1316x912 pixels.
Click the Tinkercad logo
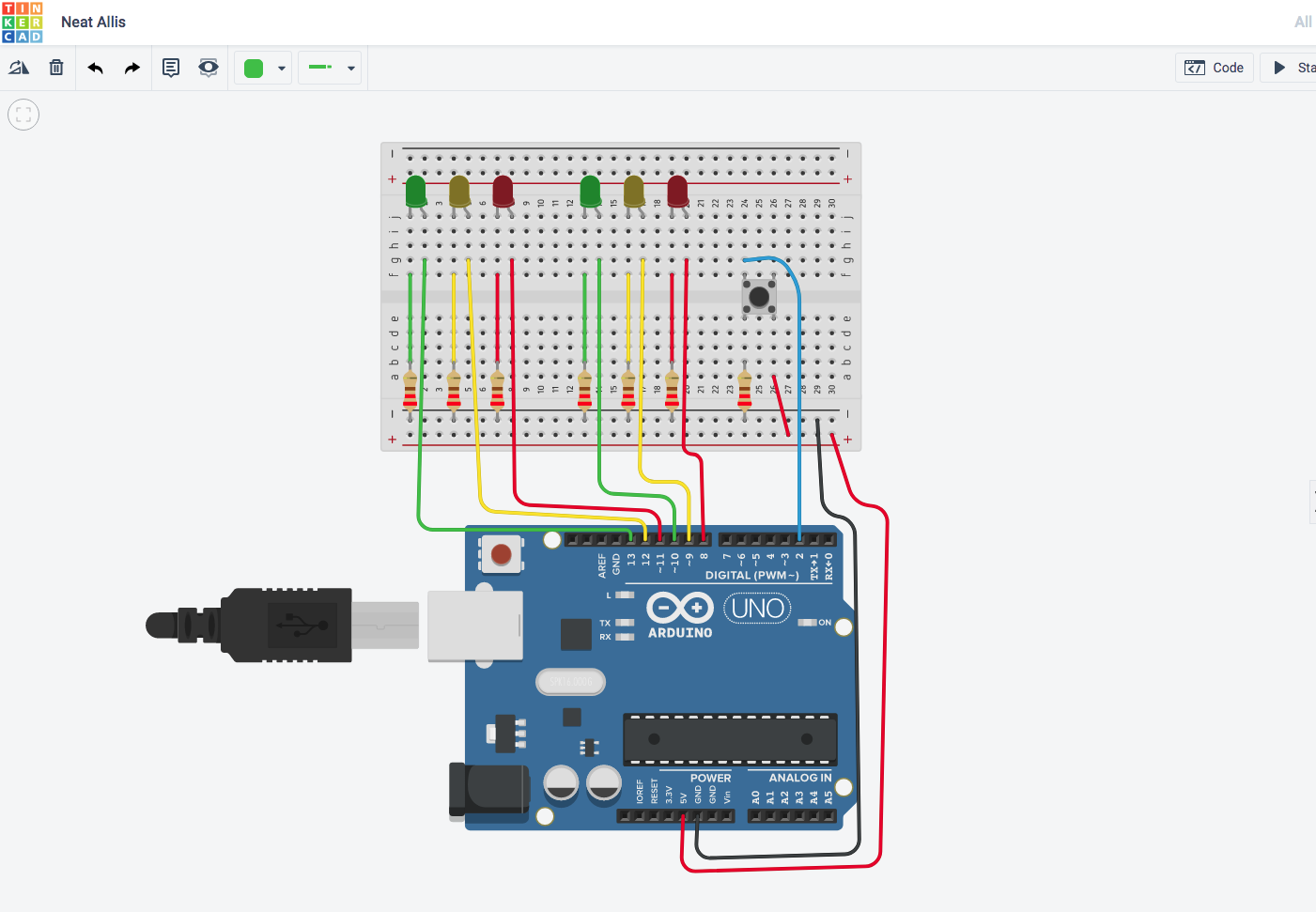click(22, 22)
